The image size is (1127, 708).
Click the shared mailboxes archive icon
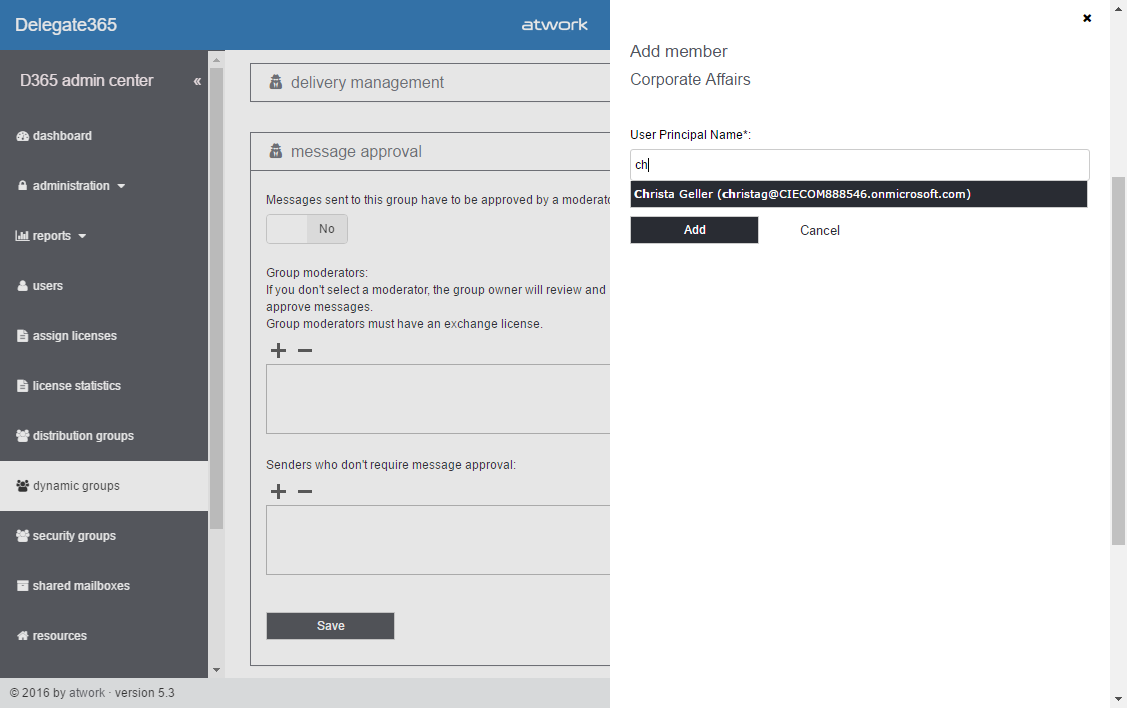(x=22, y=586)
